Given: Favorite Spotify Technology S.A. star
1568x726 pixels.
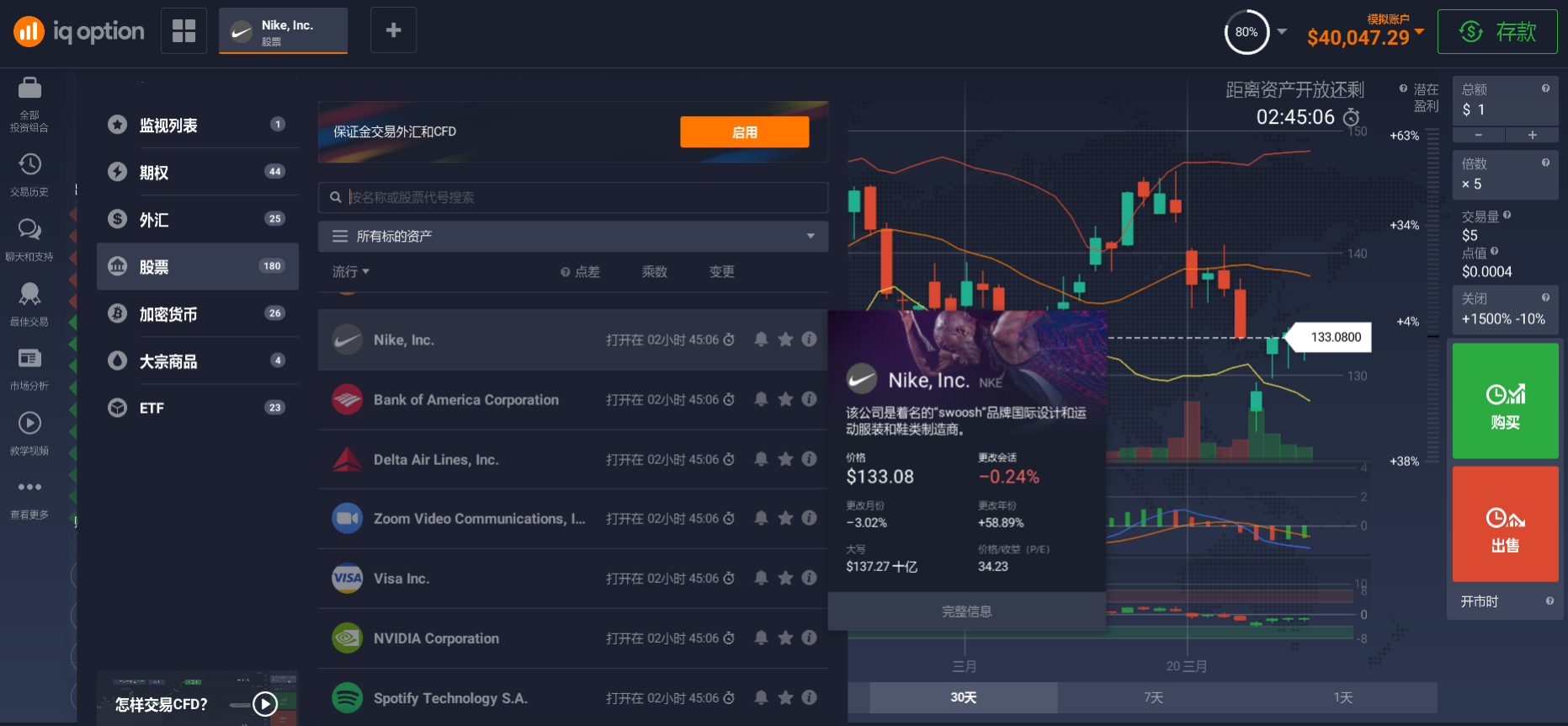Looking at the screenshot, I should pyautogui.click(x=785, y=697).
